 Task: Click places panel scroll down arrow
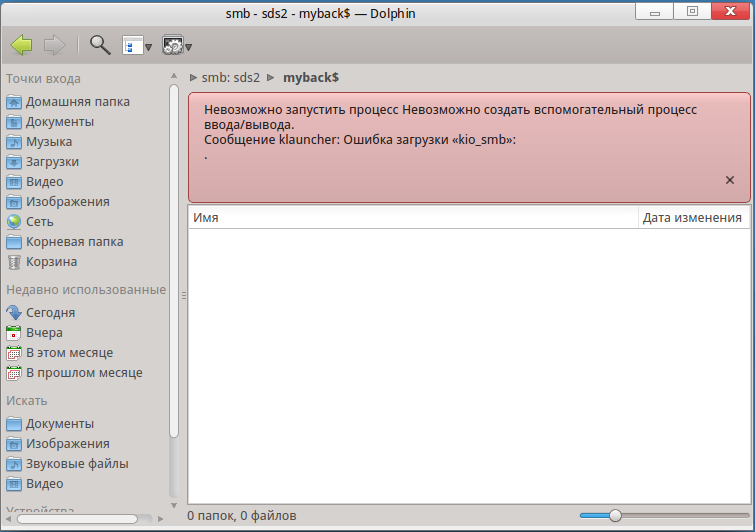174,506
